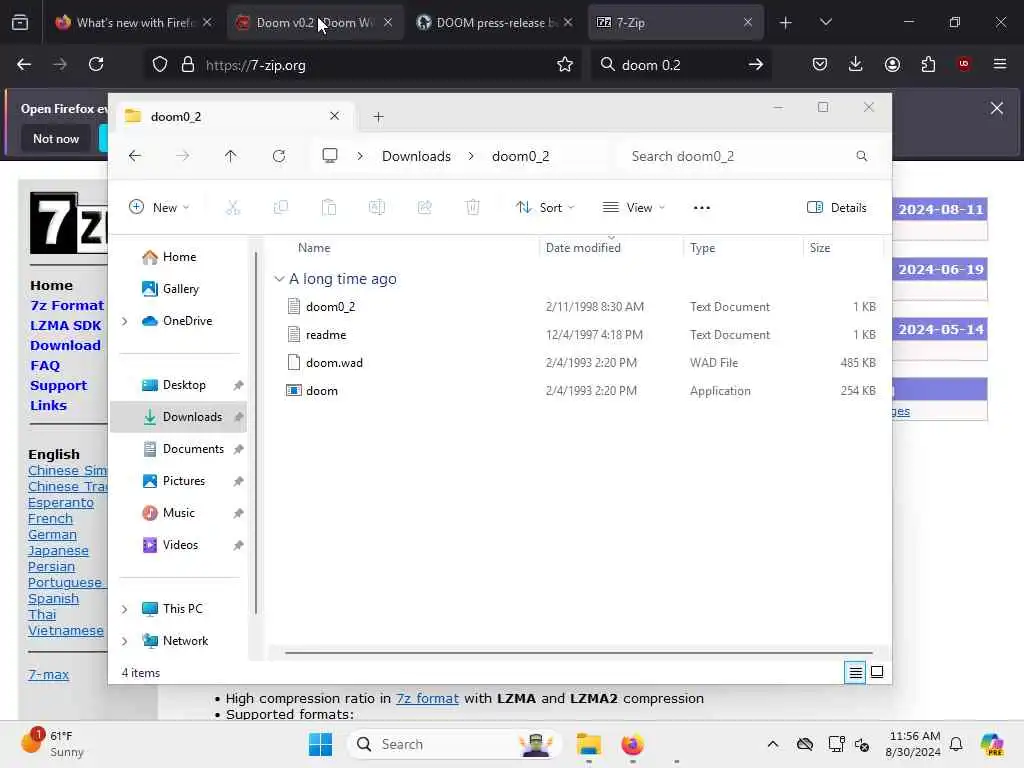Go back in Firefox browser
Screen dimensions: 1024x768
(24, 64)
